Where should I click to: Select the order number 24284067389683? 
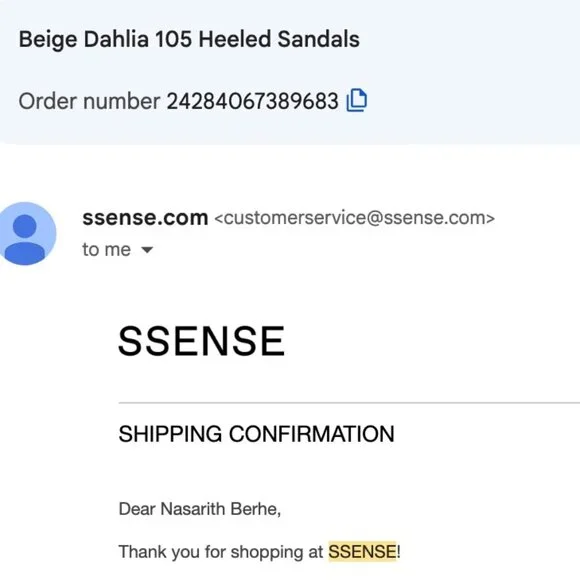[252, 101]
